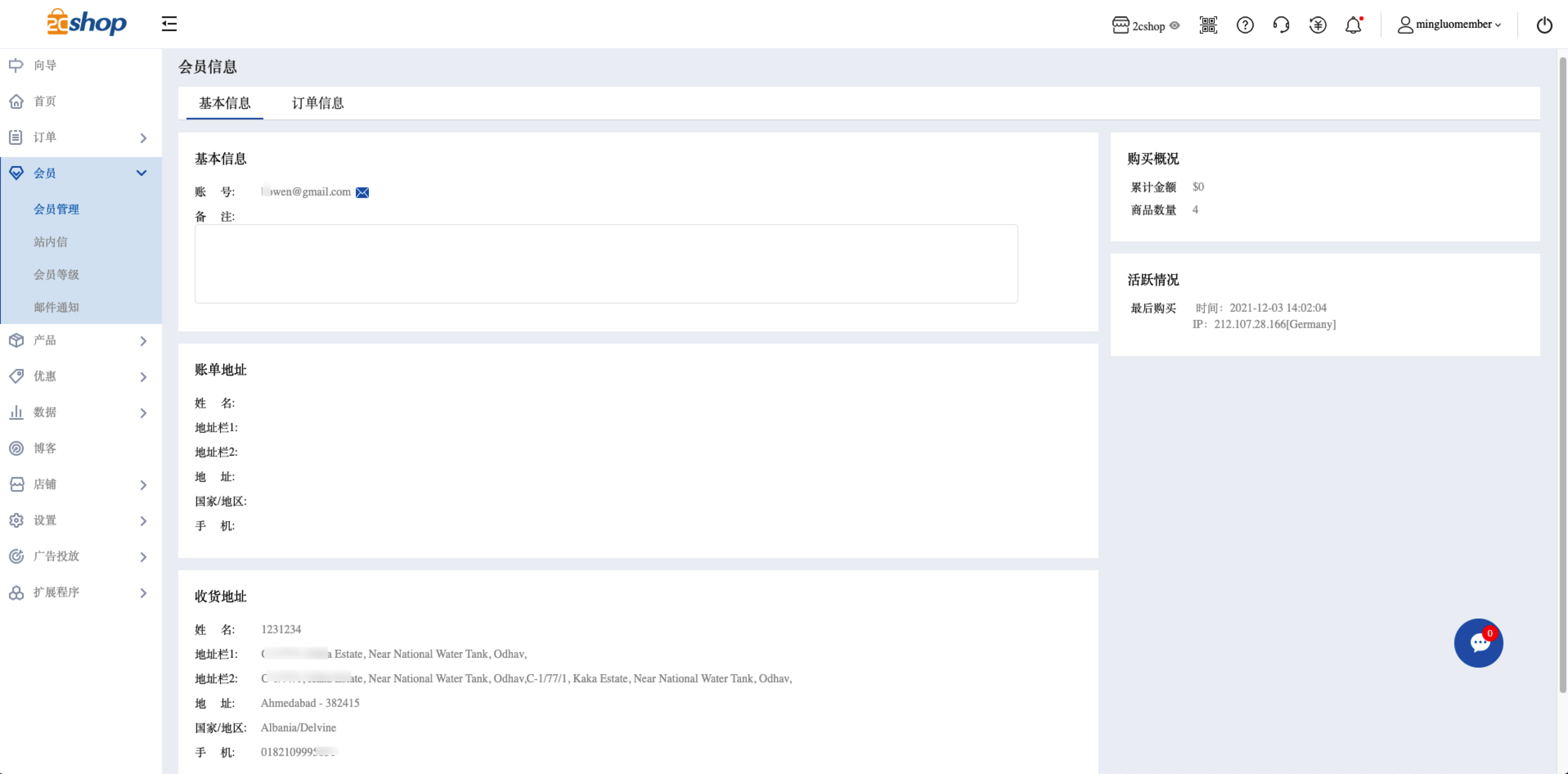The image size is (1568, 774).
Task: Click the 2cshop store name link
Action: tap(1148, 26)
